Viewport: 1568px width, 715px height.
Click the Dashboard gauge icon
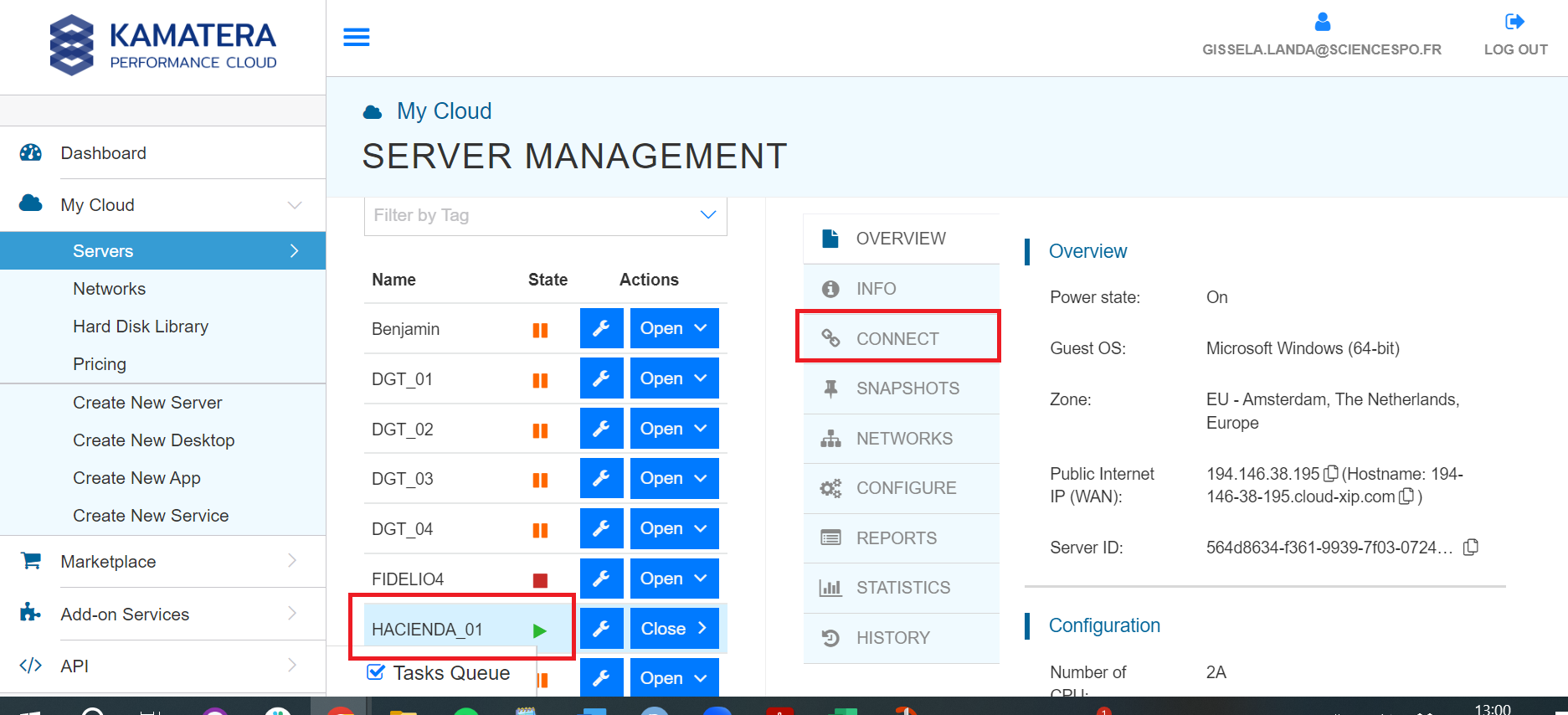31,152
